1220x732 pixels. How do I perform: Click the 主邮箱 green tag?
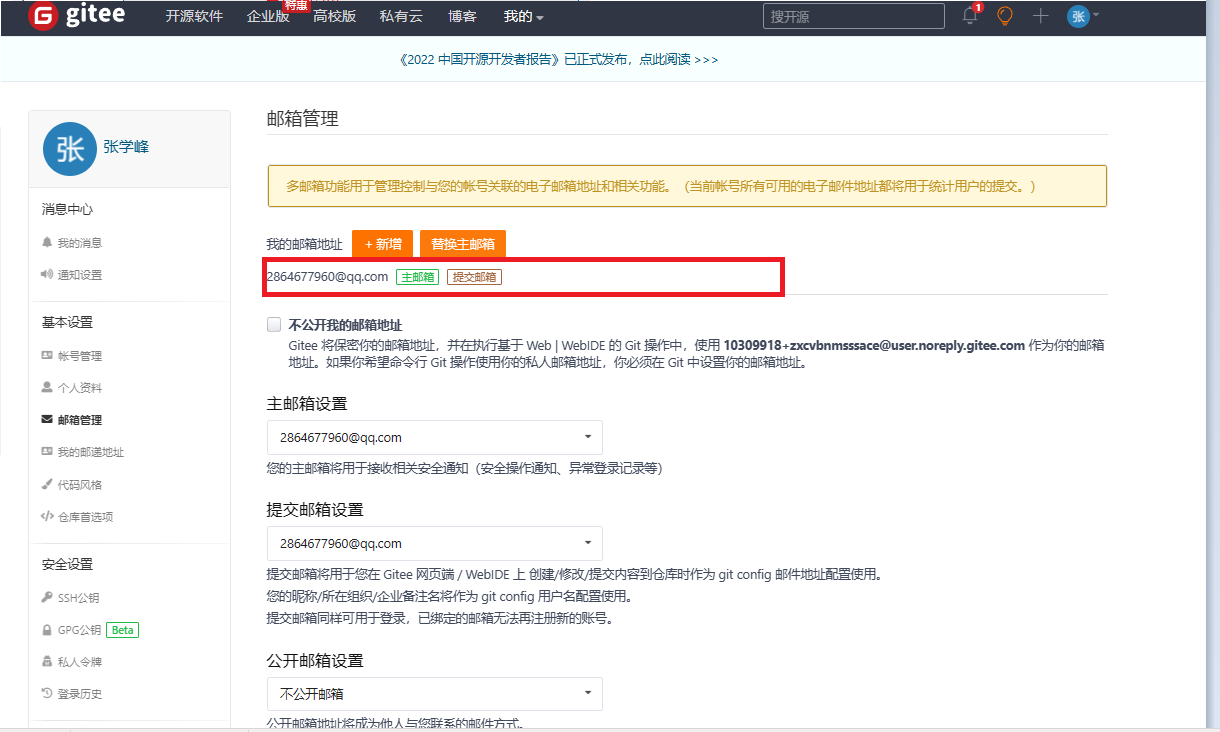pyautogui.click(x=417, y=277)
